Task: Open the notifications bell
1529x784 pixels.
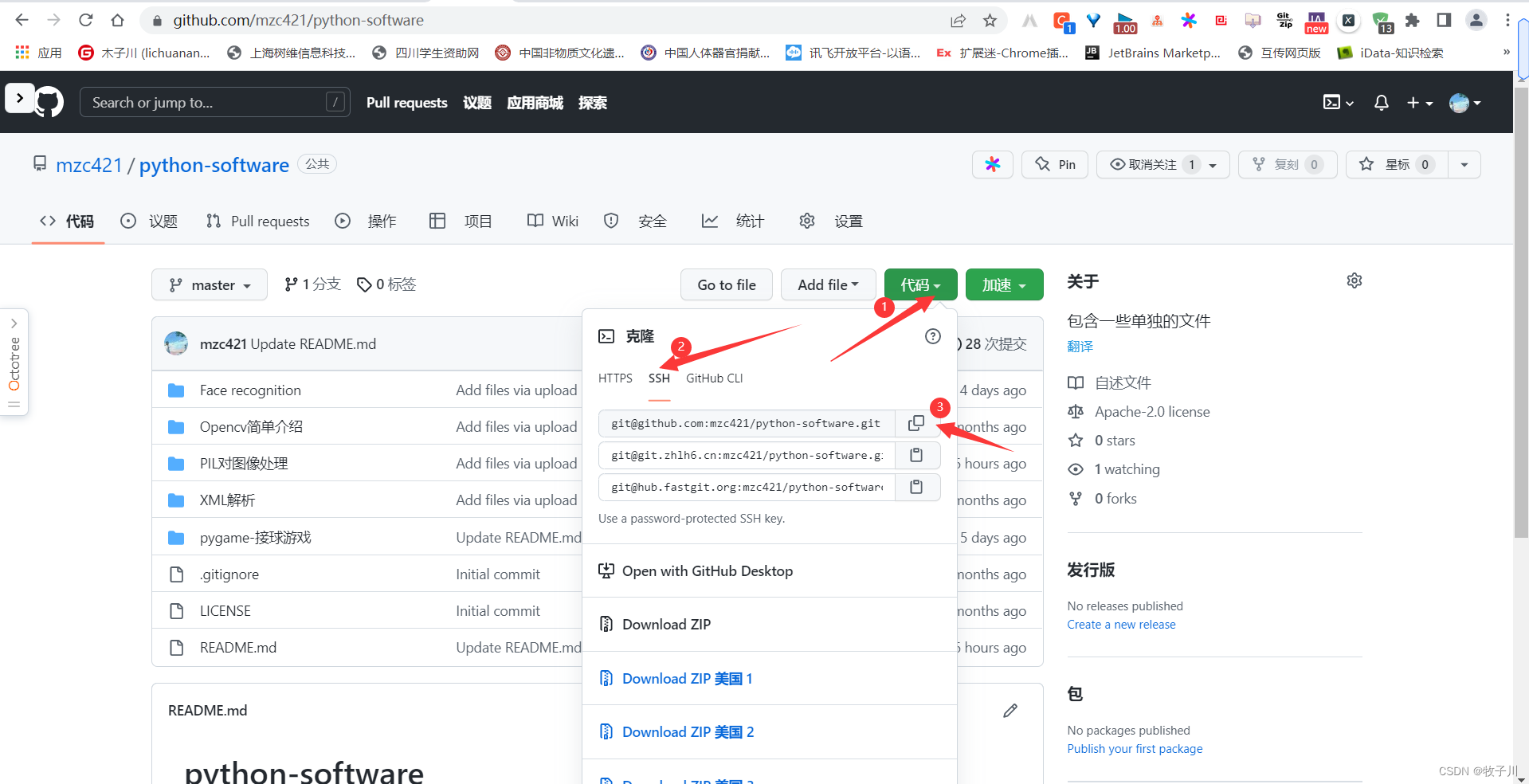Action: tap(1381, 102)
